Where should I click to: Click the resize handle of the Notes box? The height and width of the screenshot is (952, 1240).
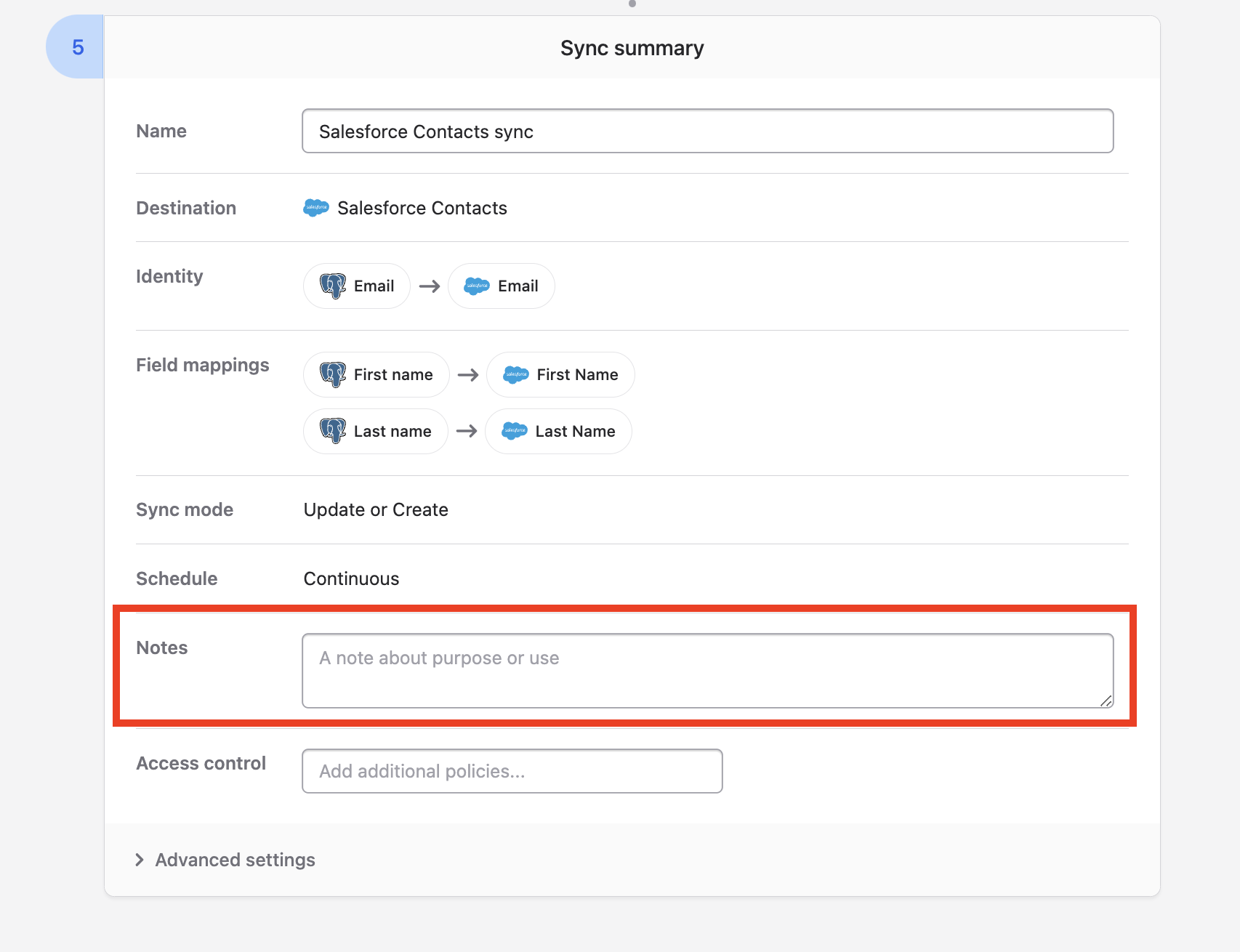(1106, 701)
